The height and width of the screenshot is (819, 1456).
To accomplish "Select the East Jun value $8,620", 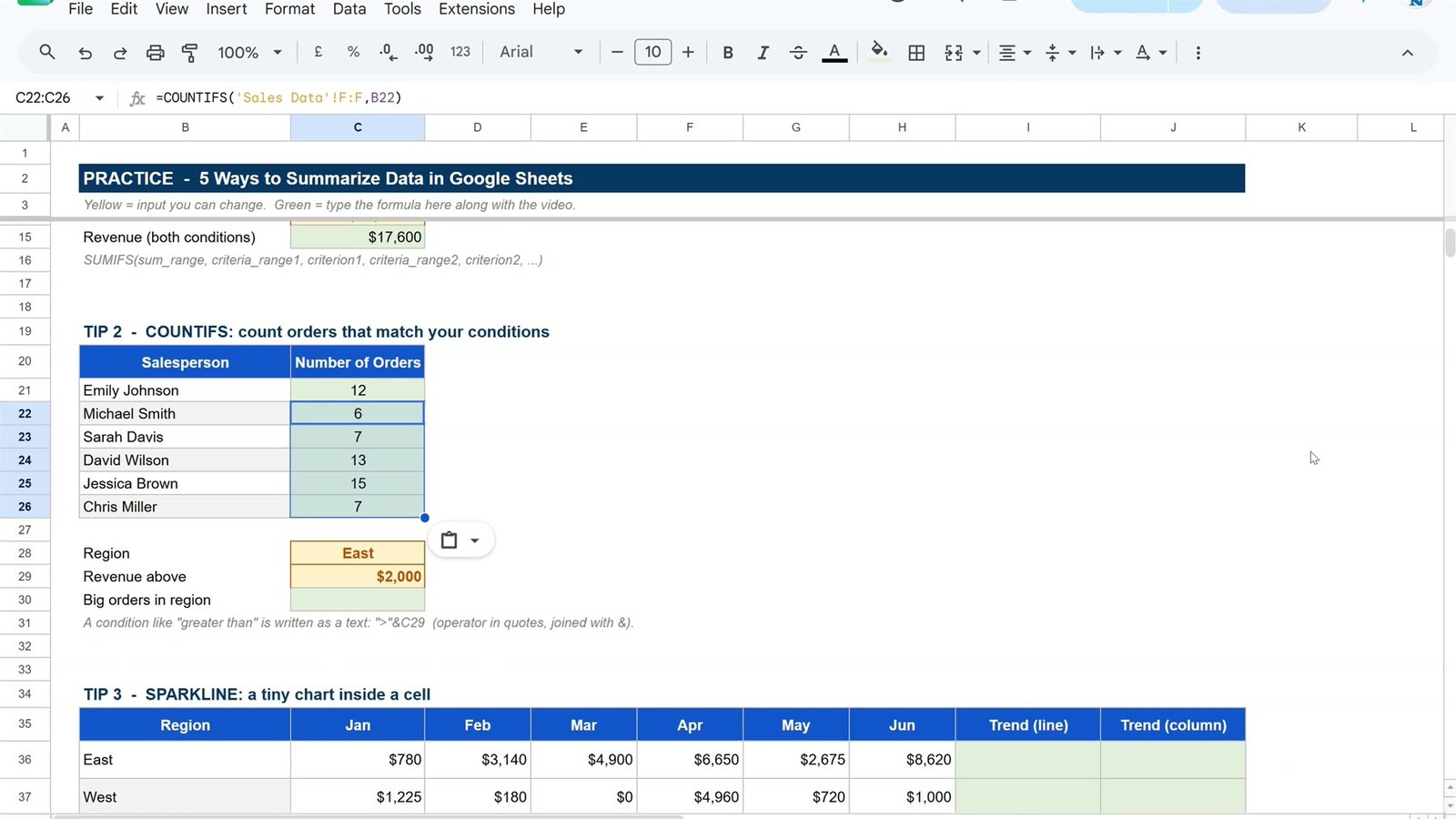I will (902, 760).
